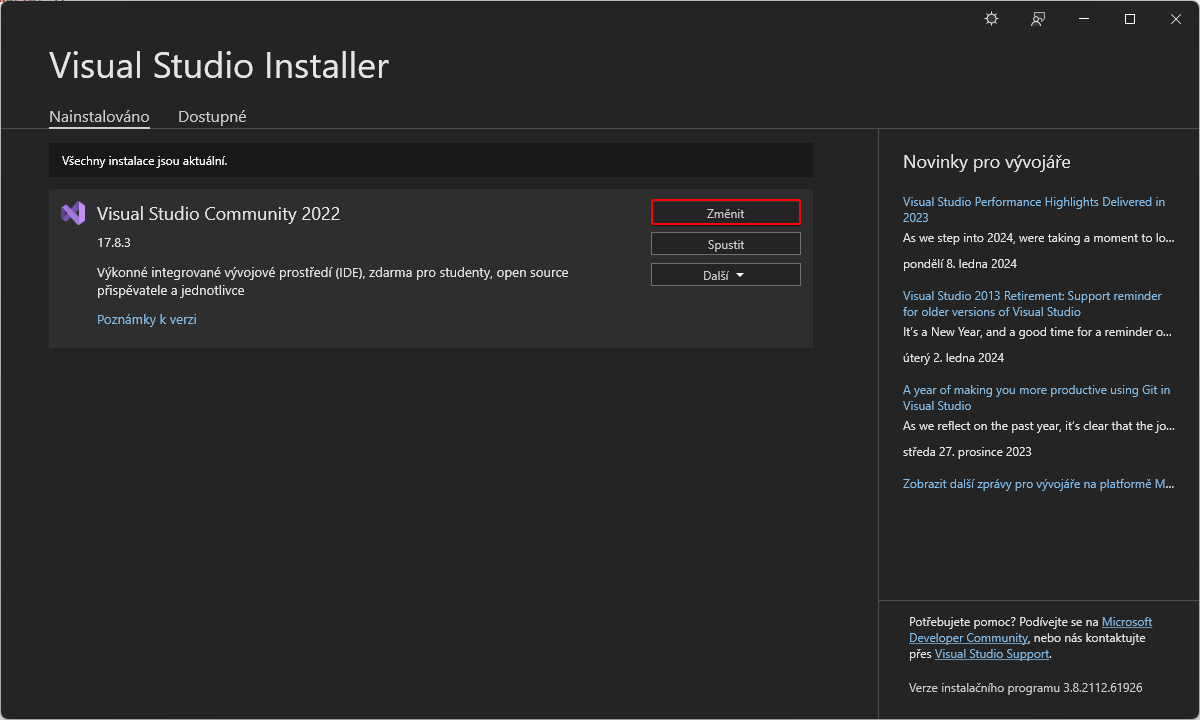Click the 'Všechny instalace jsou aktuální.' message

(145, 160)
